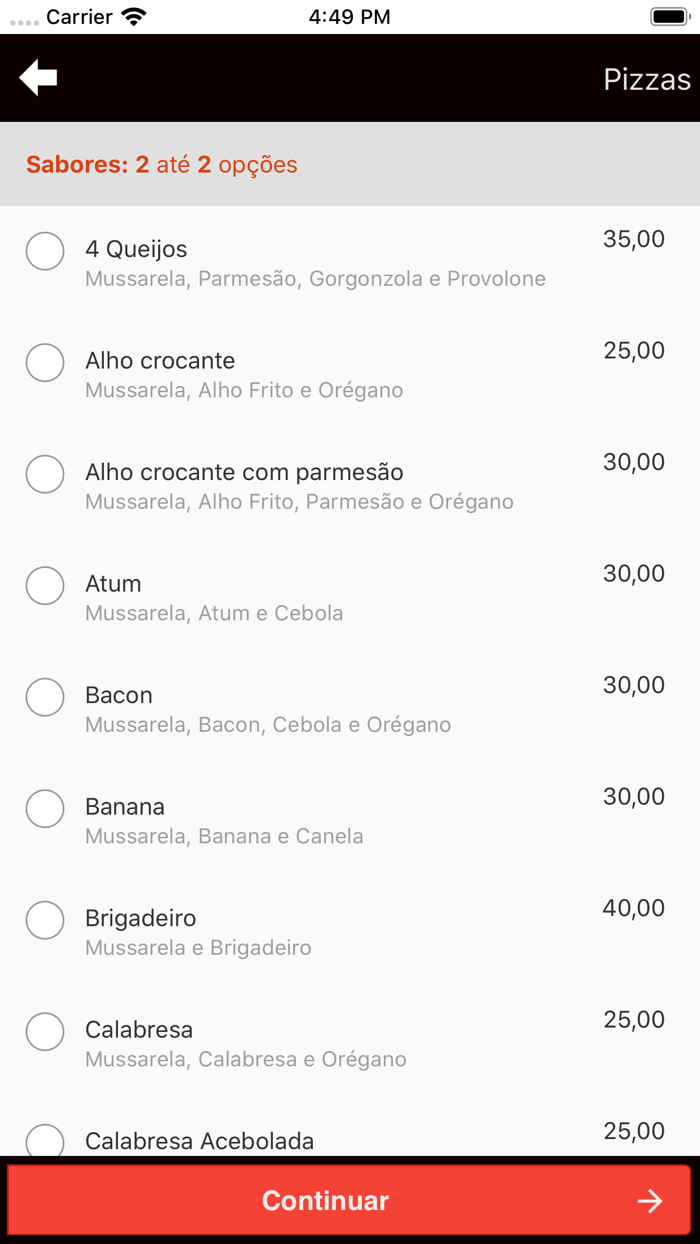The height and width of the screenshot is (1244, 700).
Task: Click the arrow icon on the Continuar button
Action: pos(650,1201)
